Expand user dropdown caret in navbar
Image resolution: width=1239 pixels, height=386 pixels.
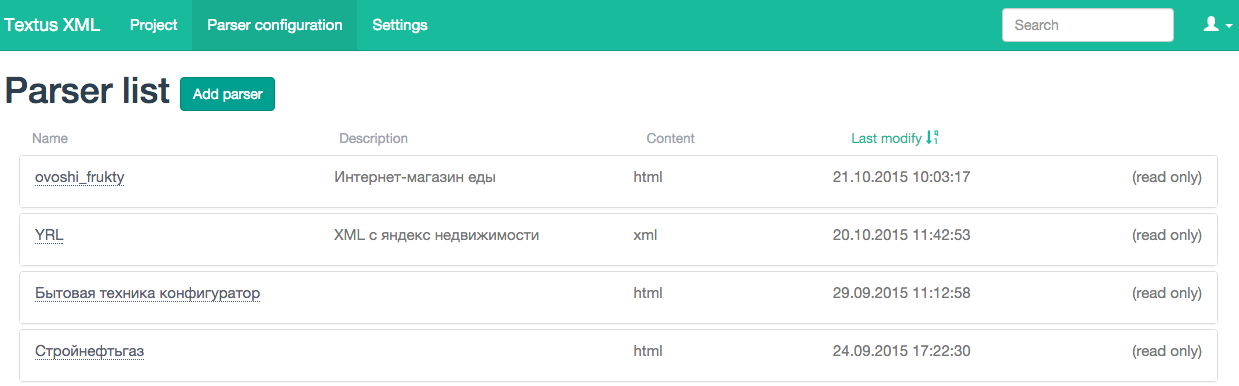click(x=1228, y=27)
